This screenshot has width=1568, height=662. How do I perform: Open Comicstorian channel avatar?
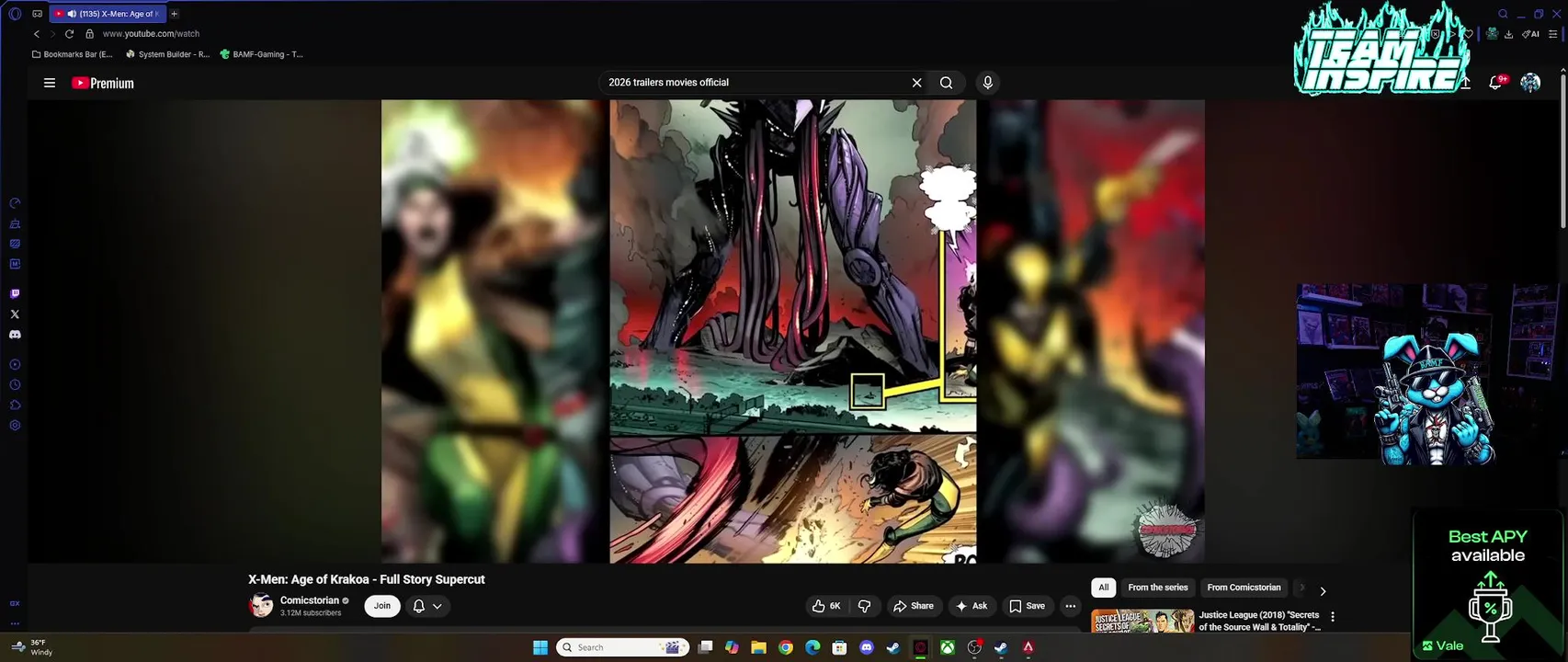coord(261,605)
